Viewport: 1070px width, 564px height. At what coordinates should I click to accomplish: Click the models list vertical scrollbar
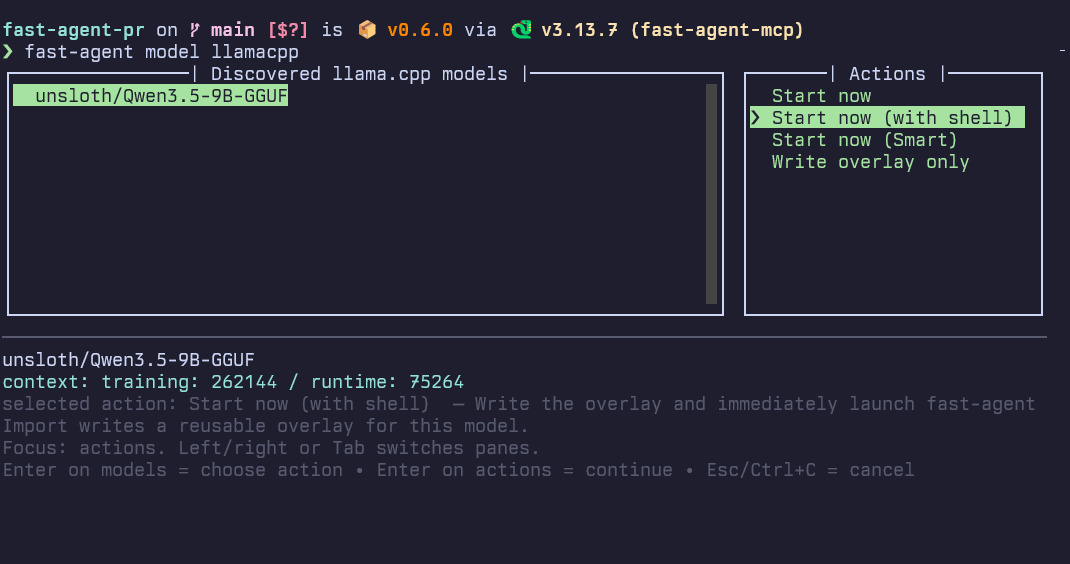click(x=711, y=193)
